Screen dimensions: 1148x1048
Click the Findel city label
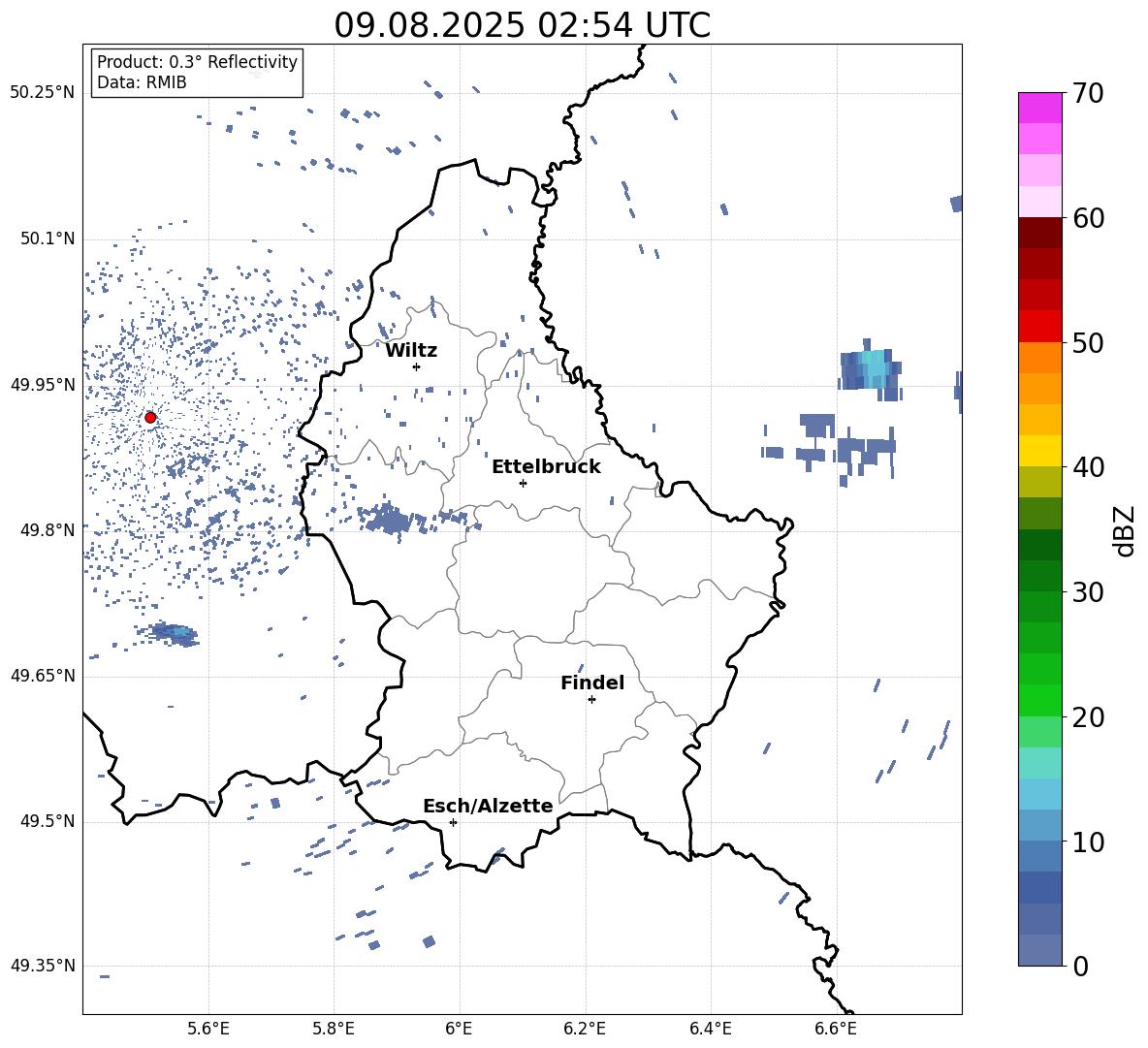pyautogui.click(x=592, y=683)
